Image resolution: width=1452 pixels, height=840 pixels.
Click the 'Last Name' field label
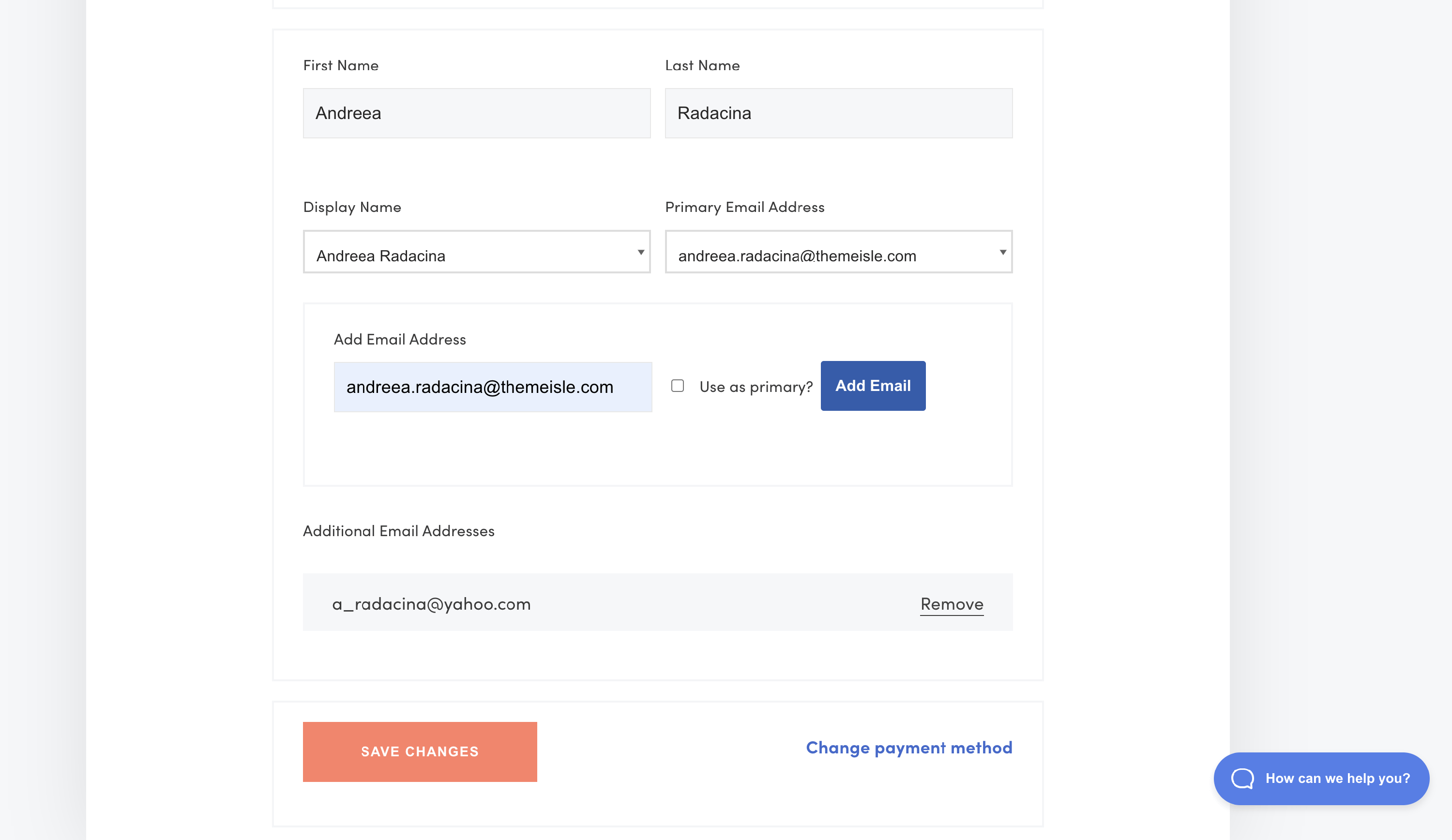click(x=702, y=65)
